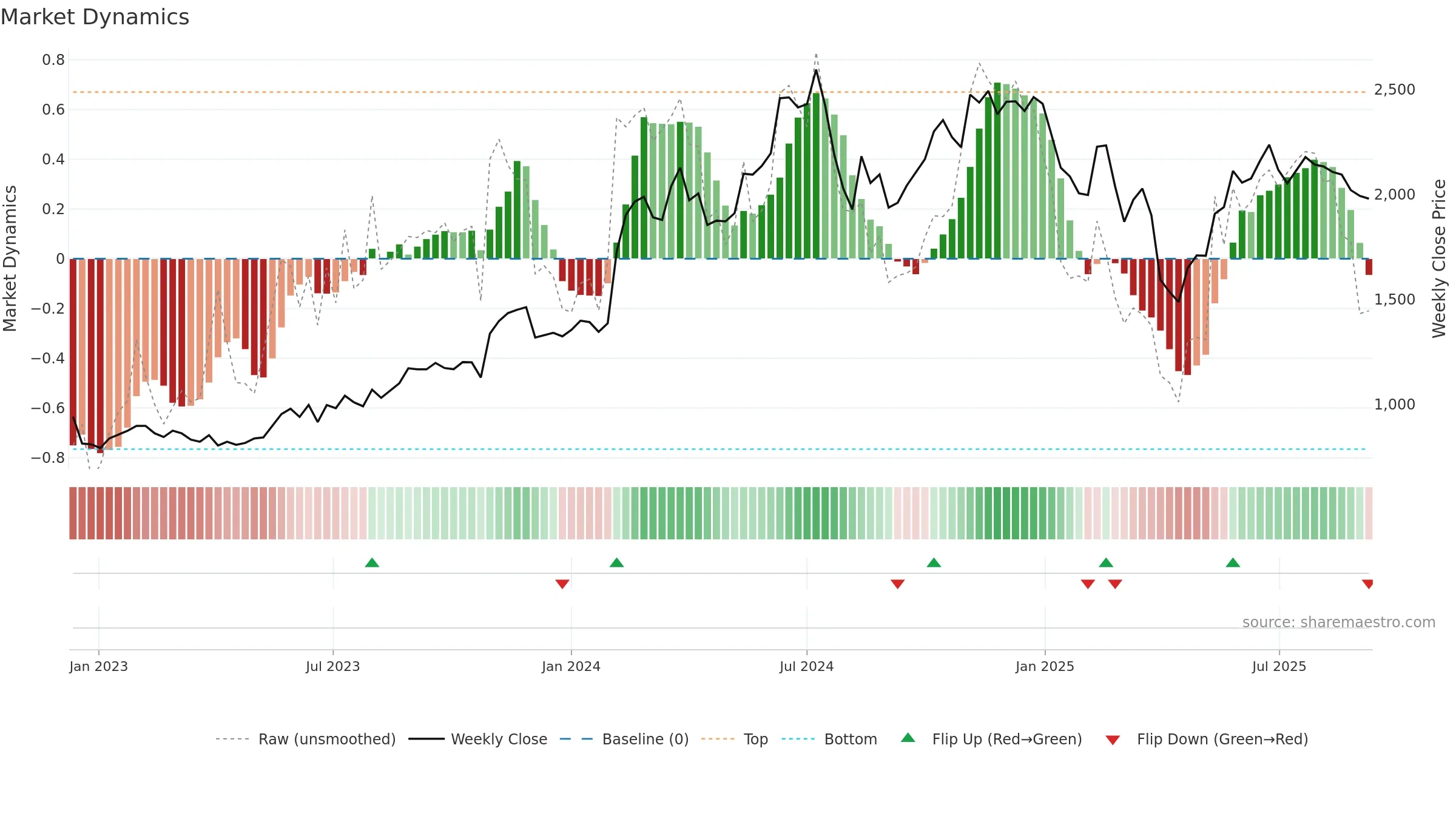Click the green flip-up marker after Jan 2025
Screen dimensions: 1456x819
point(1106,562)
